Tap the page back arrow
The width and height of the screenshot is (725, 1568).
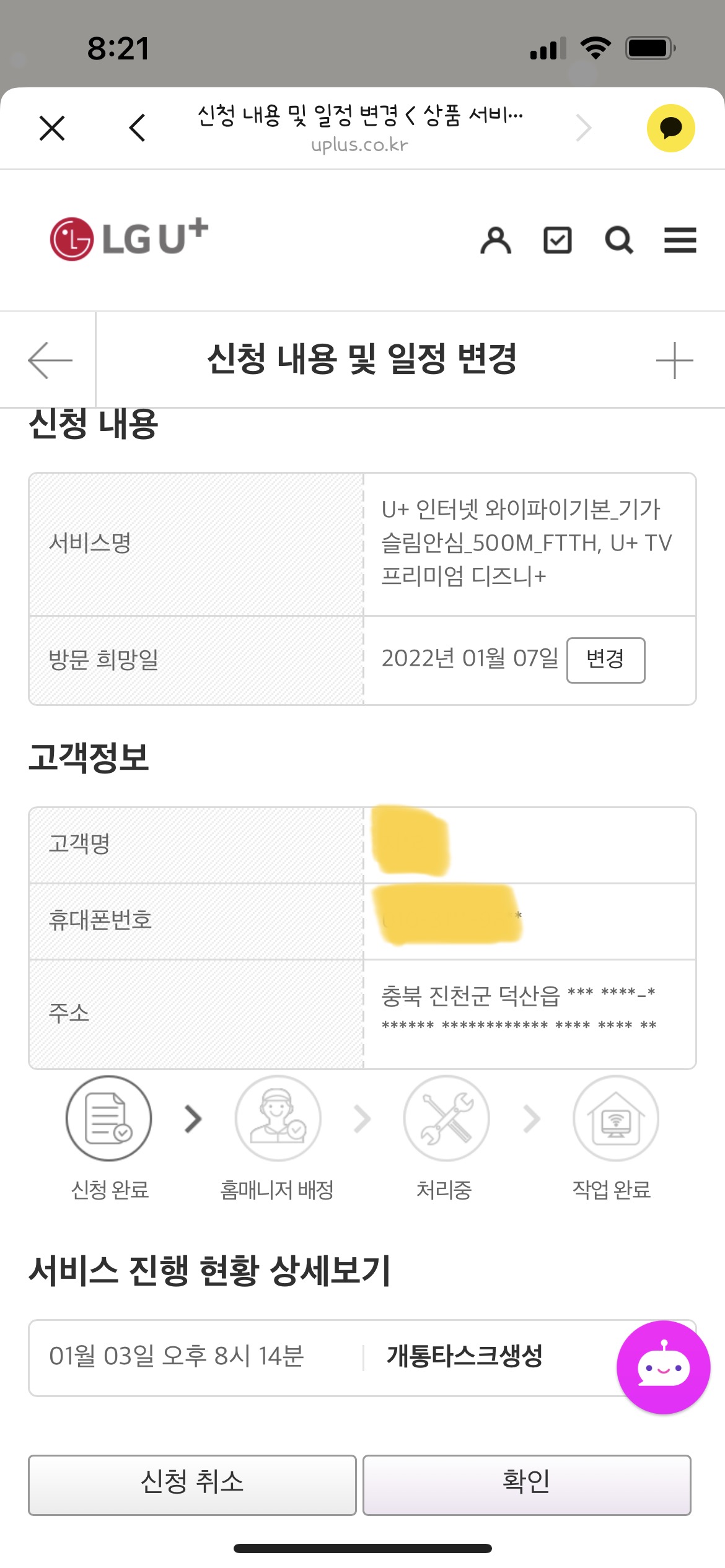point(50,360)
